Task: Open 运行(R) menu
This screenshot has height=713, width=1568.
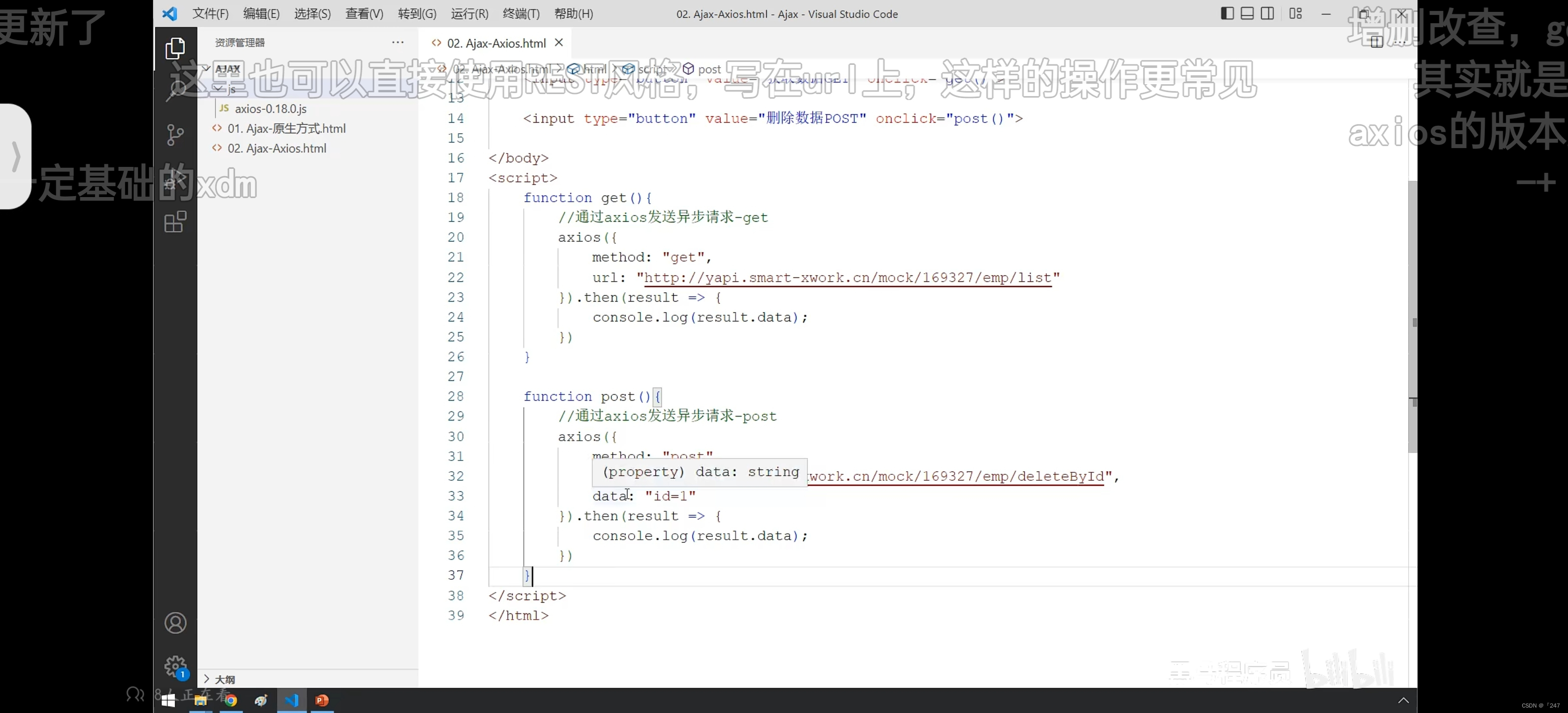Action: [469, 13]
